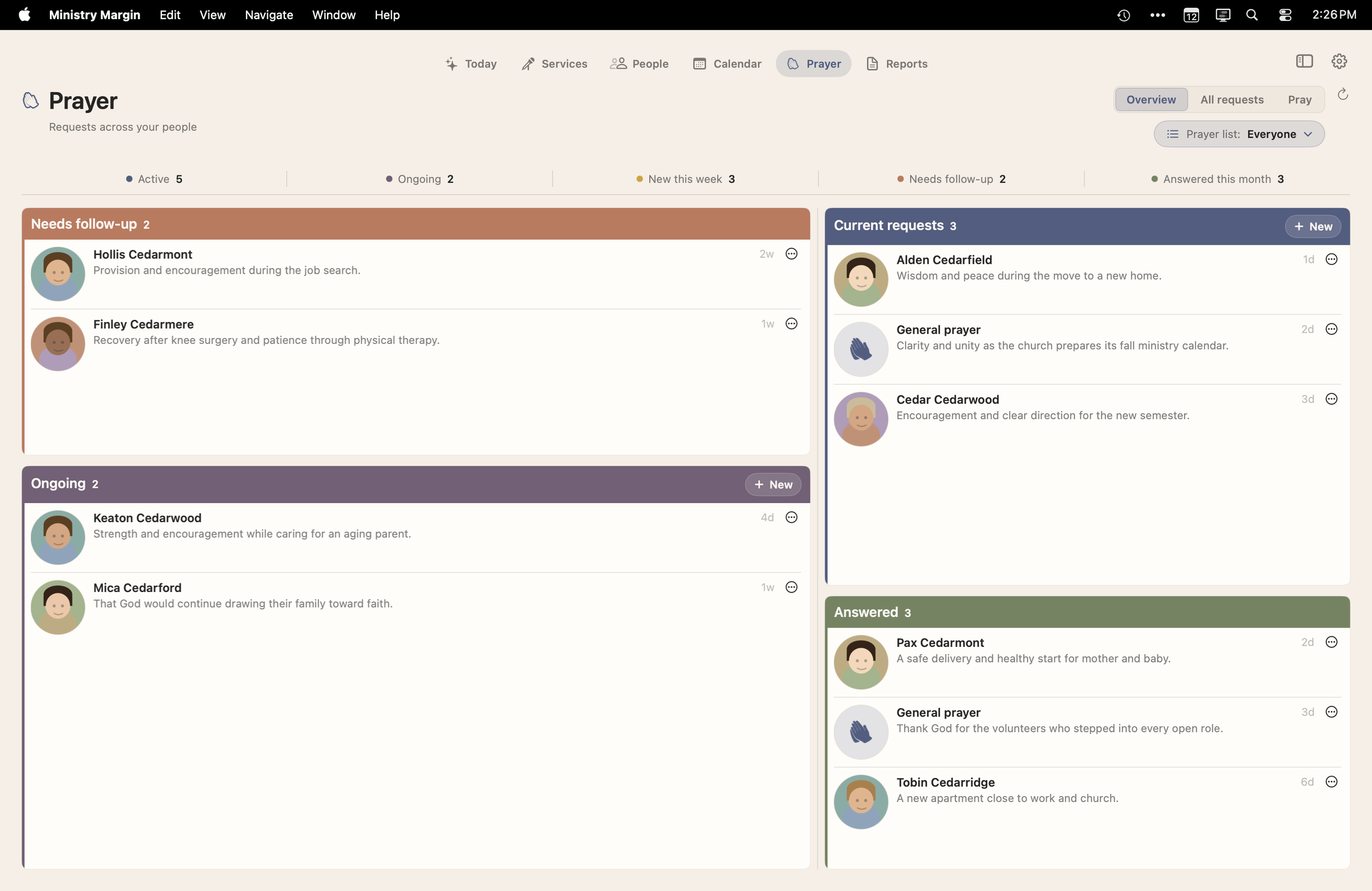This screenshot has width=1372, height=891.
Task: Open options for the fall ministry calendar prayer
Action: pos(1331,329)
